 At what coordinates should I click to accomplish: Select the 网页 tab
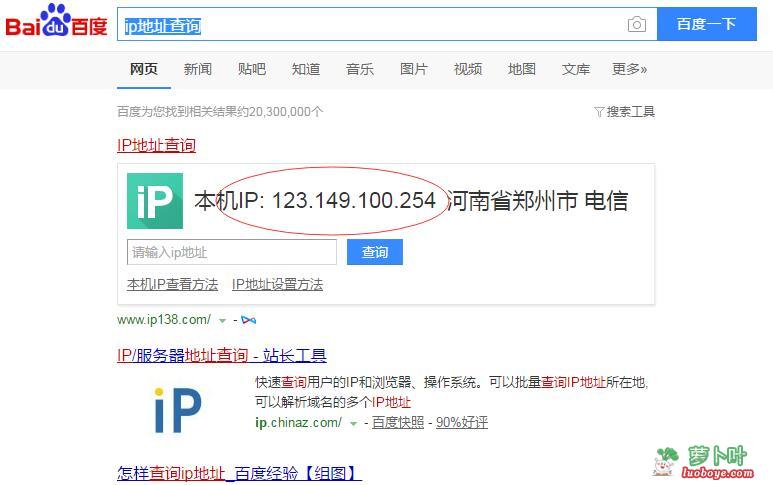pos(143,69)
